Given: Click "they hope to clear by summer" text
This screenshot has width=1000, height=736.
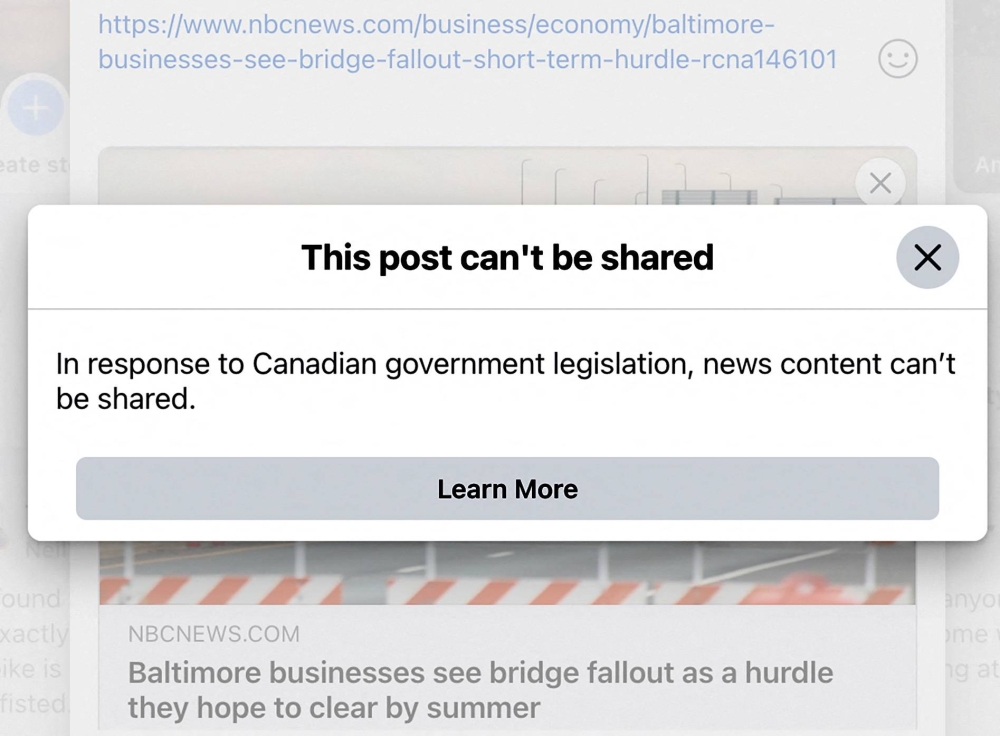Looking at the screenshot, I should coord(334,708).
